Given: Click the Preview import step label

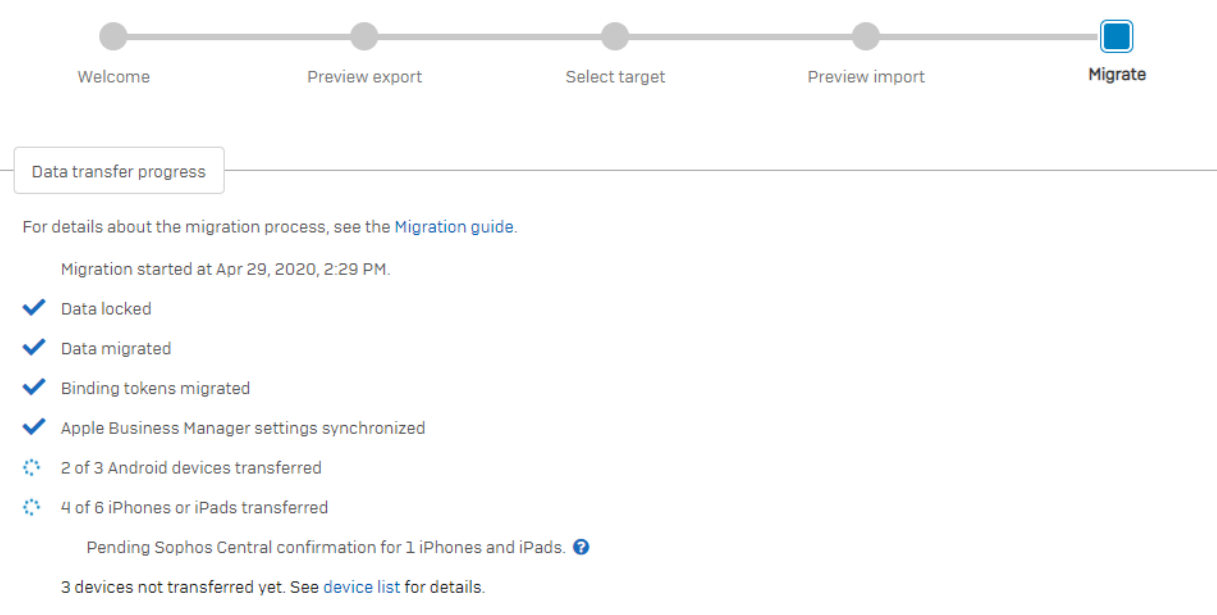Looking at the screenshot, I should (866, 77).
